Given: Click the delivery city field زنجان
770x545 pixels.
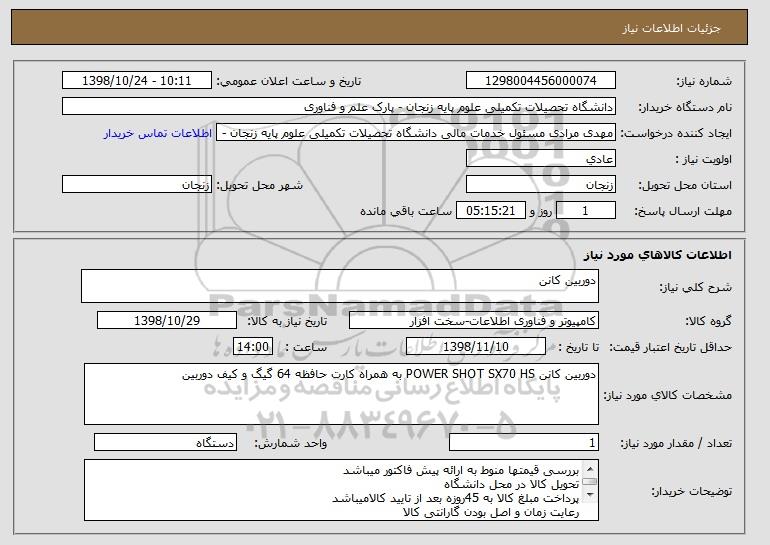Looking at the screenshot, I should 137,185.
